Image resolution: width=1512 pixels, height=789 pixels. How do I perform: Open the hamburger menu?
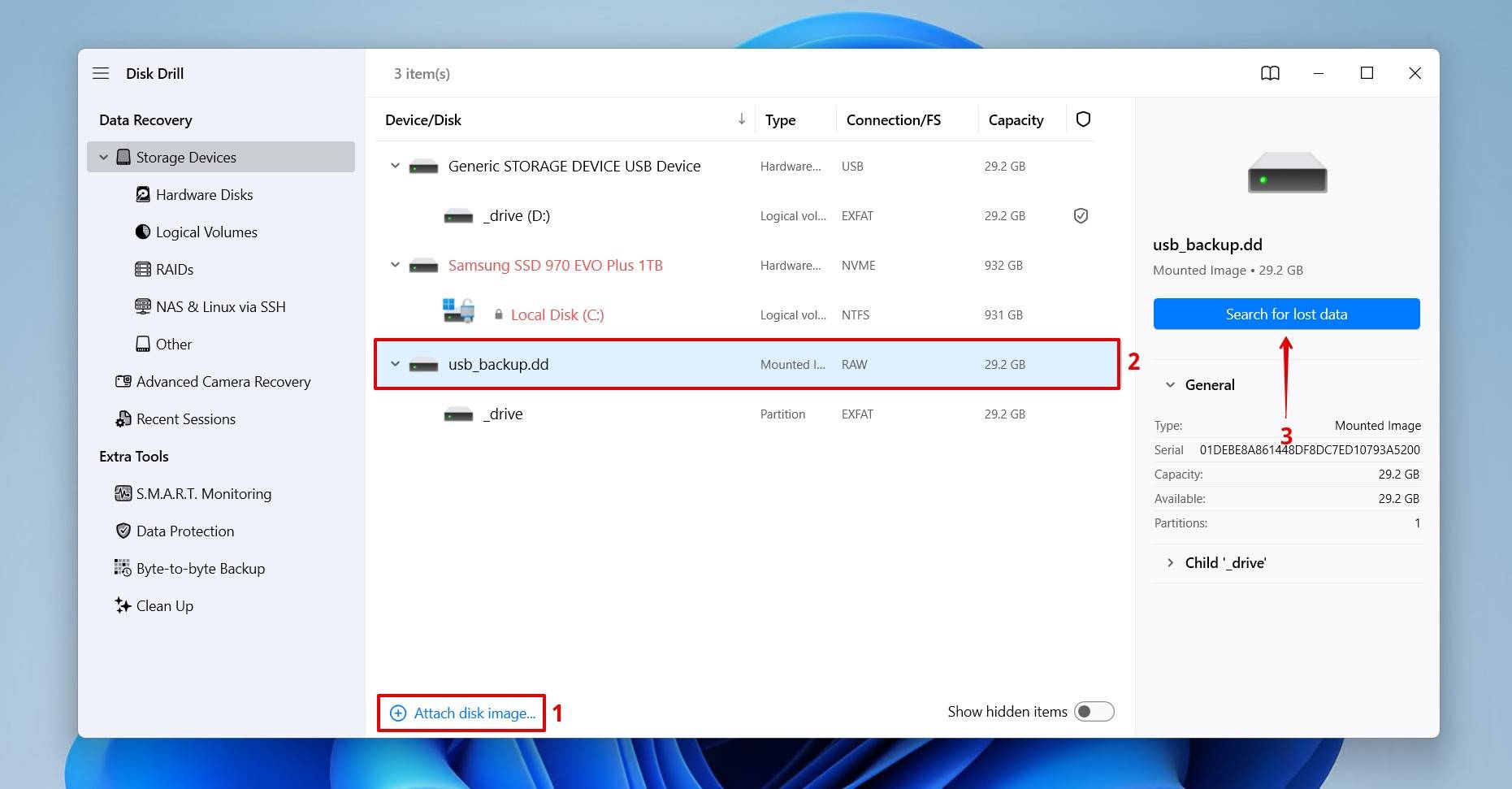101,72
